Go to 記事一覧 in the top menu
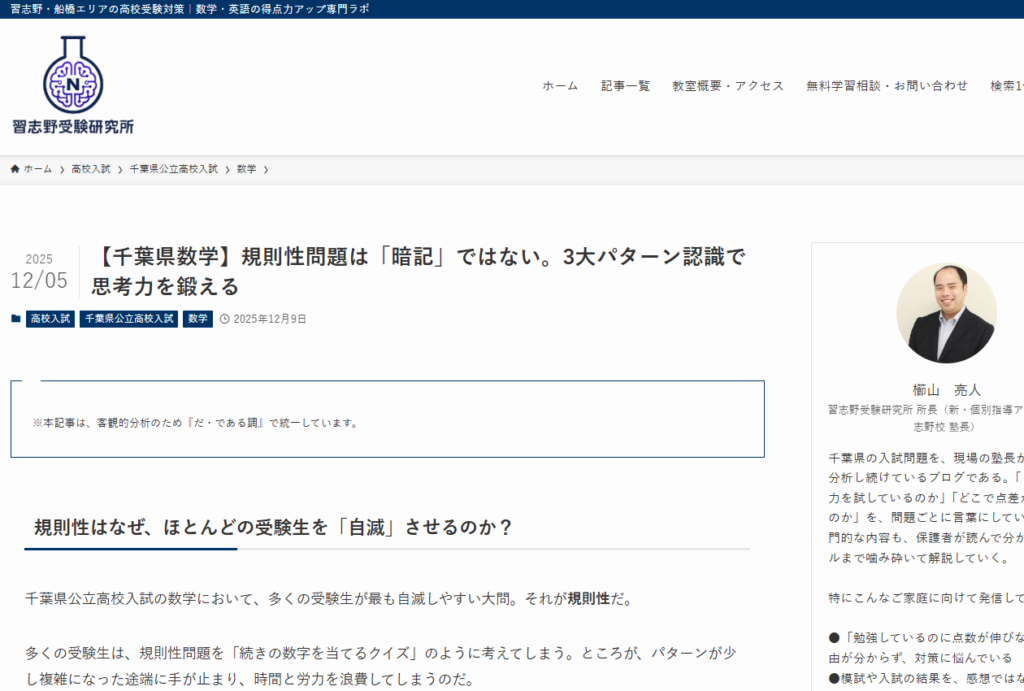Screen dimensions: 1024x691 tap(625, 86)
